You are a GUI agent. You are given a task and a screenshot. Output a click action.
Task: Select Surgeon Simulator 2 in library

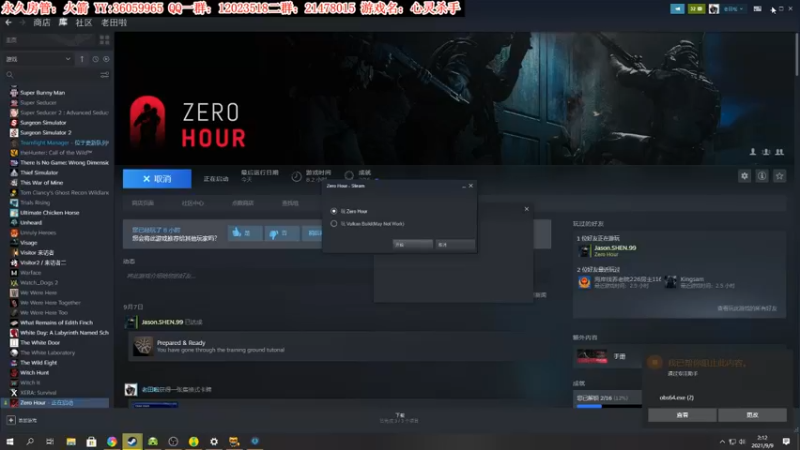tap(45, 133)
